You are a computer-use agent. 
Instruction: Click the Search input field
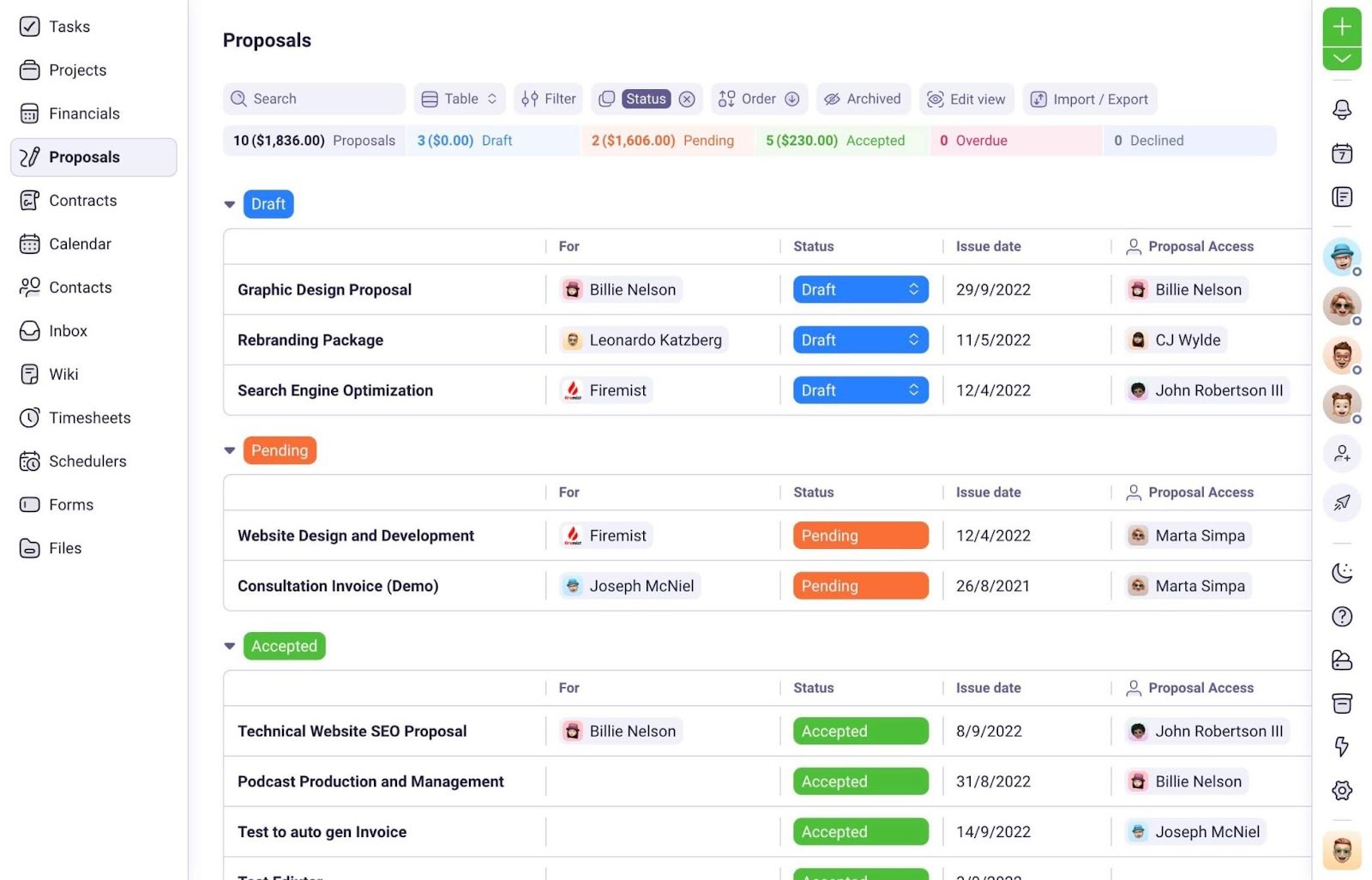(x=314, y=99)
